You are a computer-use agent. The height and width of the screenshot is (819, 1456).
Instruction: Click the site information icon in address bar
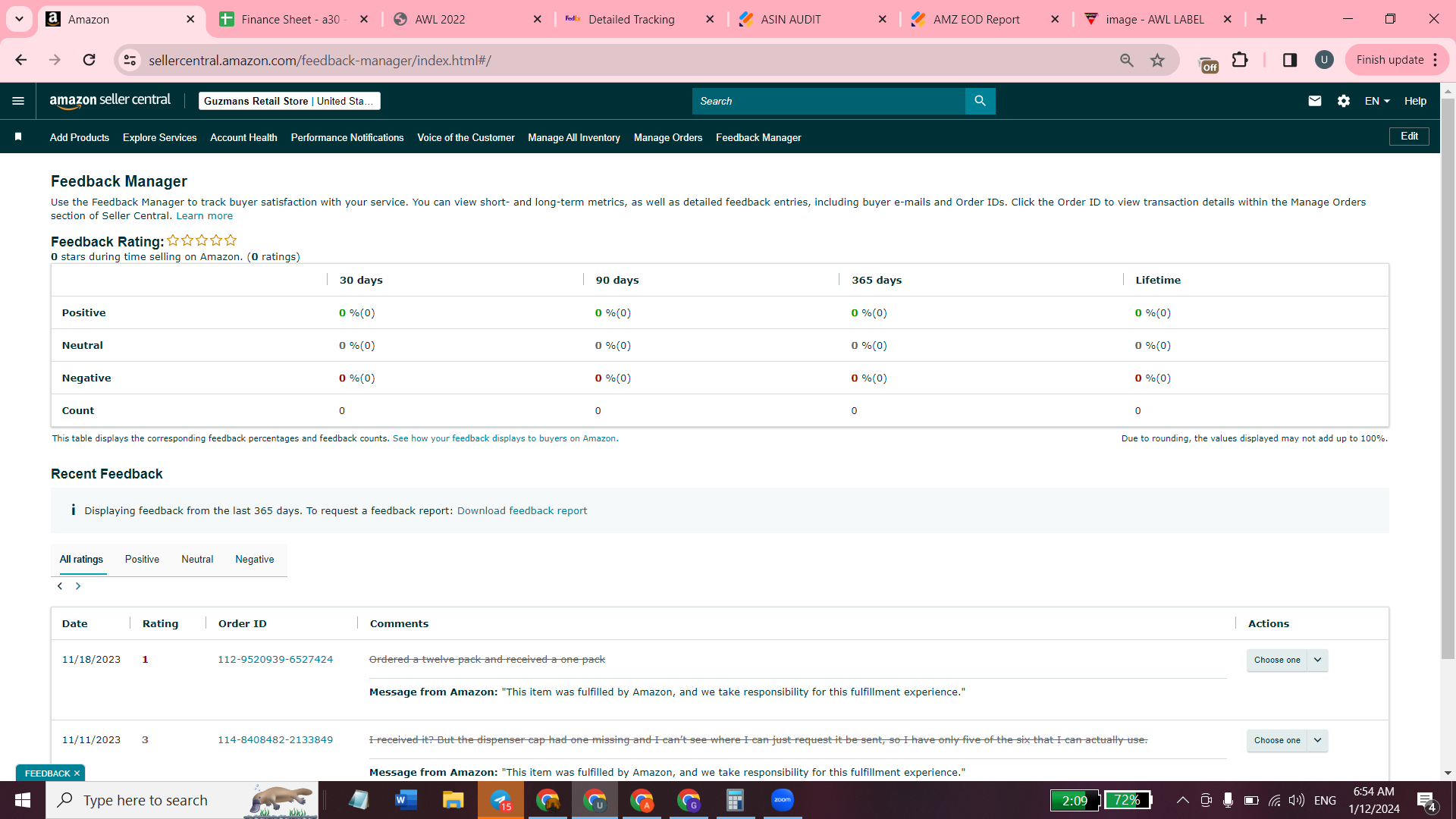pyautogui.click(x=130, y=60)
